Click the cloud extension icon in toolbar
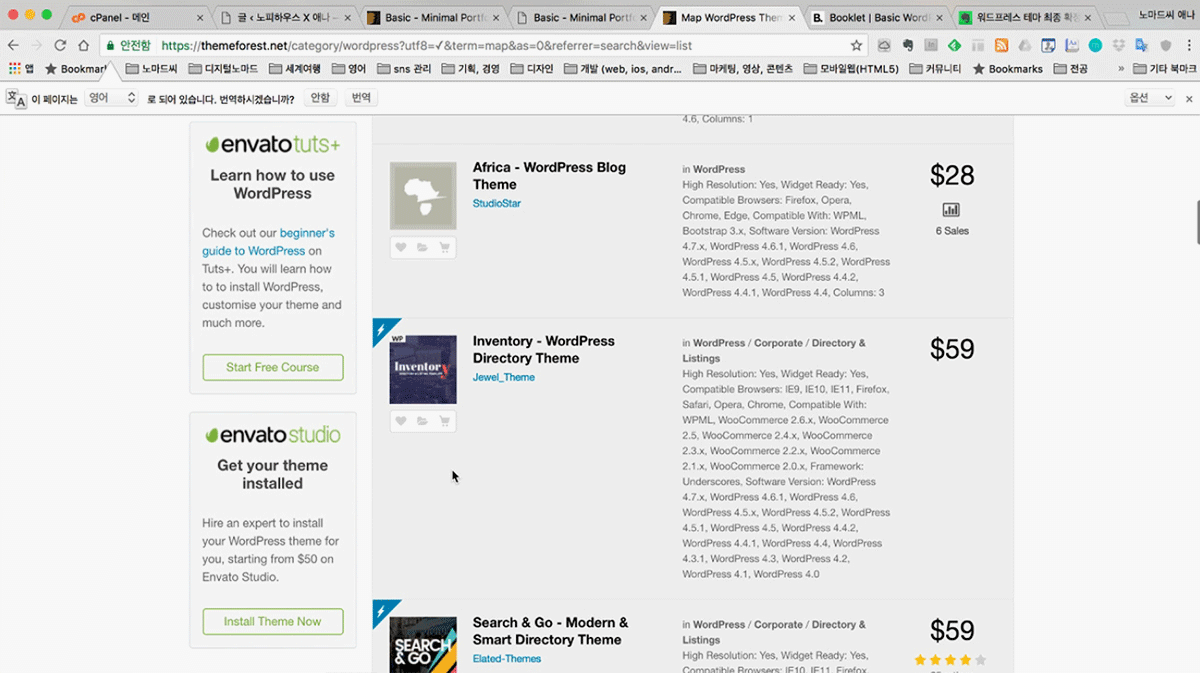 [884, 46]
